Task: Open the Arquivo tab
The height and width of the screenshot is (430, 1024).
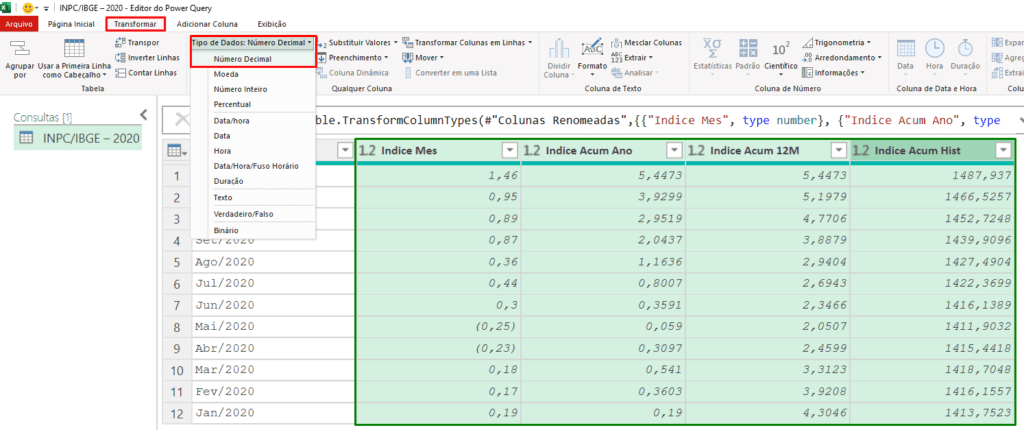Action: click(19, 24)
